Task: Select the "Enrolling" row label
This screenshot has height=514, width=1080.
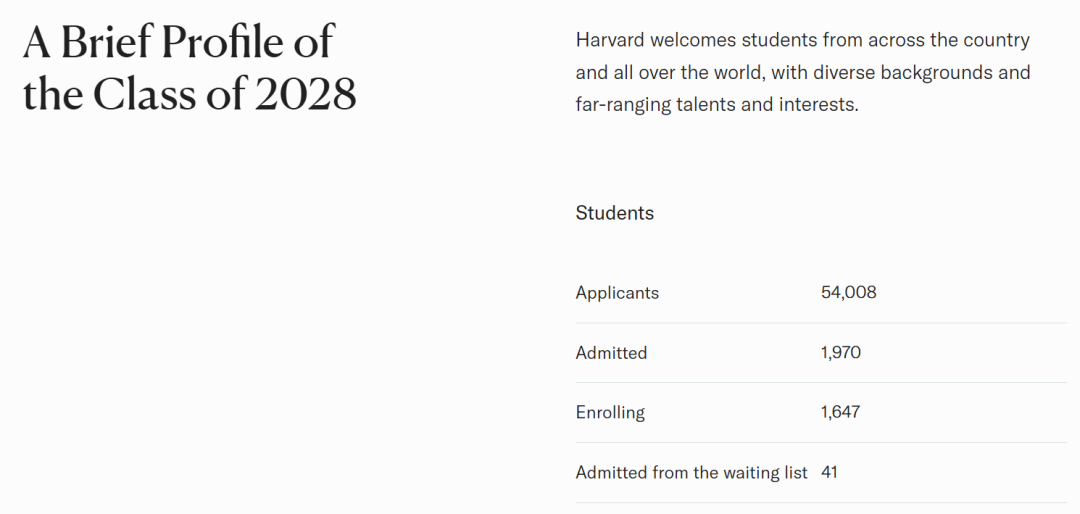Action: pos(610,412)
